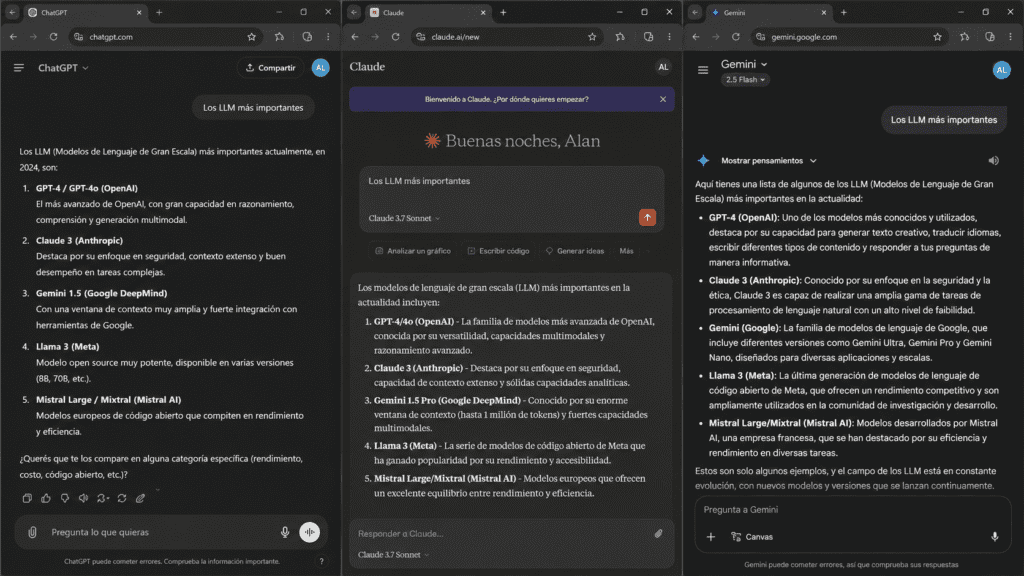Send the Claude prompt with orange arrow
Image resolution: width=1024 pixels, height=576 pixels.
pos(647,217)
